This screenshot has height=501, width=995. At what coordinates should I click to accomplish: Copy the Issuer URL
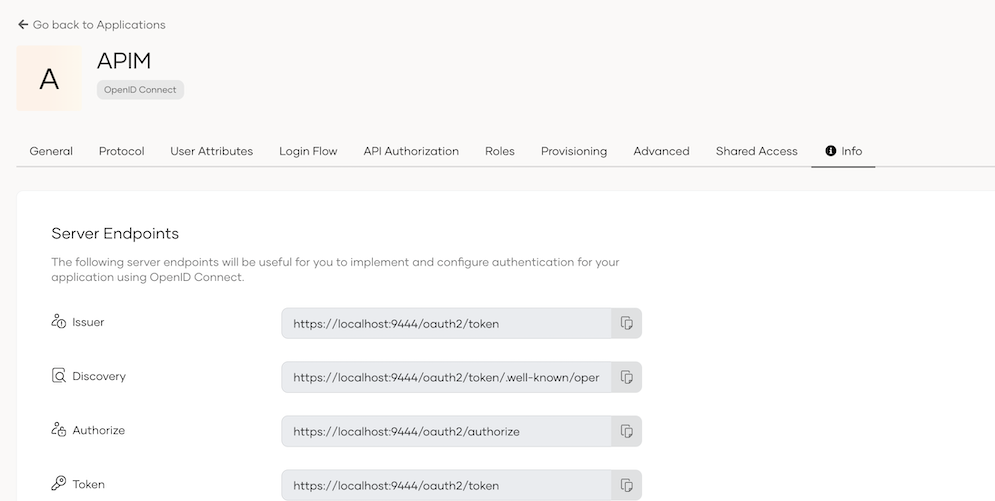(x=626, y=323)
